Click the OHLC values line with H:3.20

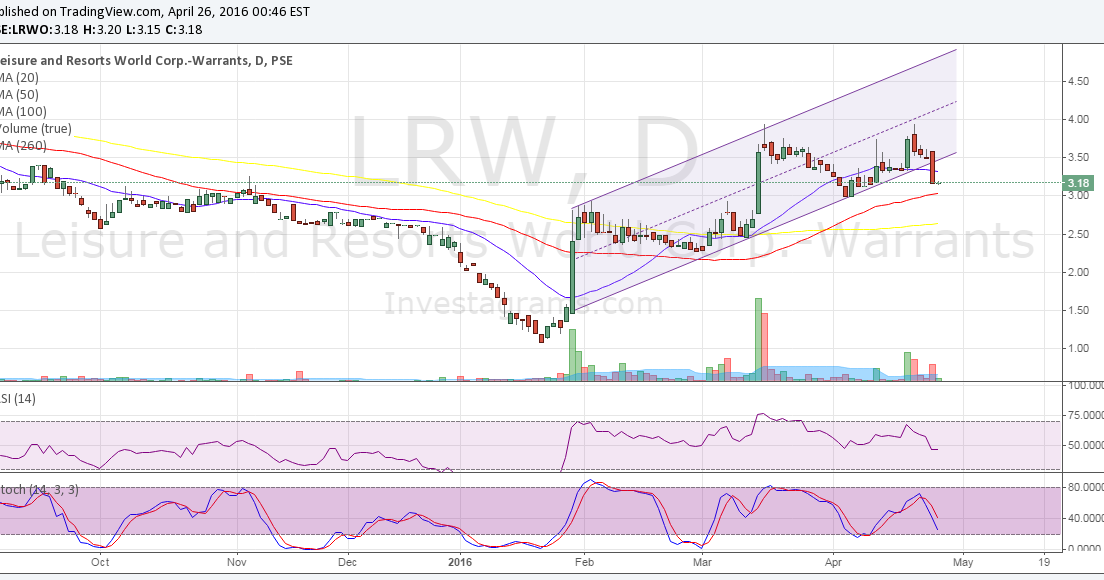[101, 30]
